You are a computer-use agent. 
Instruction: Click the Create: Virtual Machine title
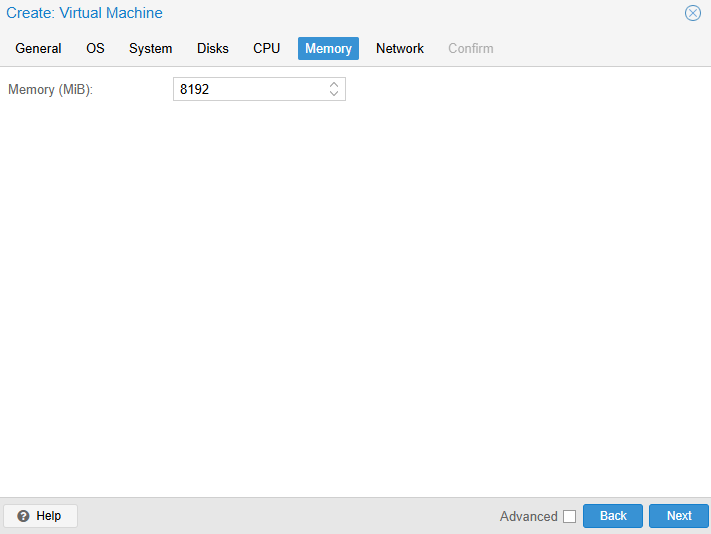click(84, 13)
